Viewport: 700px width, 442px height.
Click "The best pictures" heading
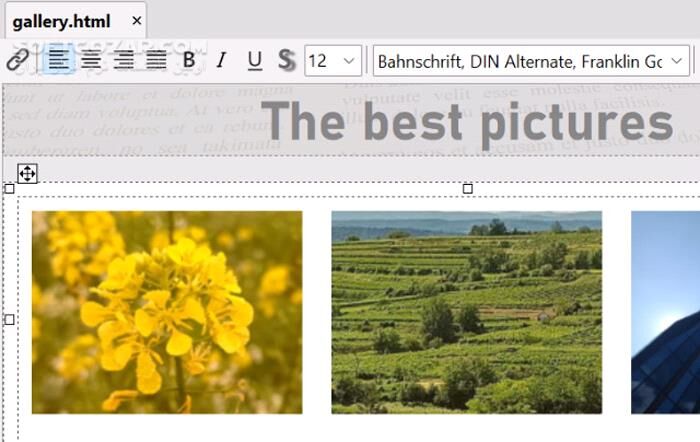pyautogui.click(x=466, y=122)
